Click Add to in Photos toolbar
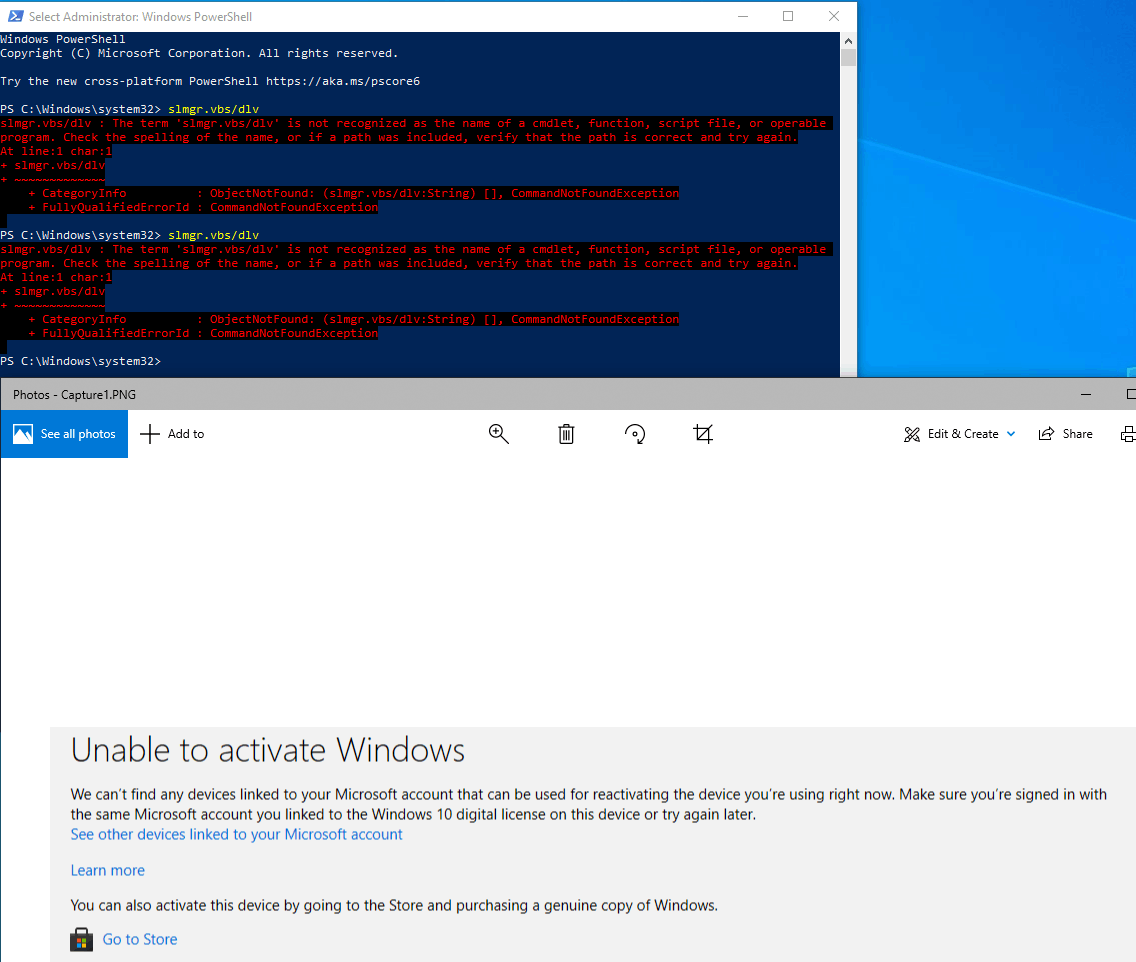Viewport: 1136px width, 962px height. click(x=172, y=434)
